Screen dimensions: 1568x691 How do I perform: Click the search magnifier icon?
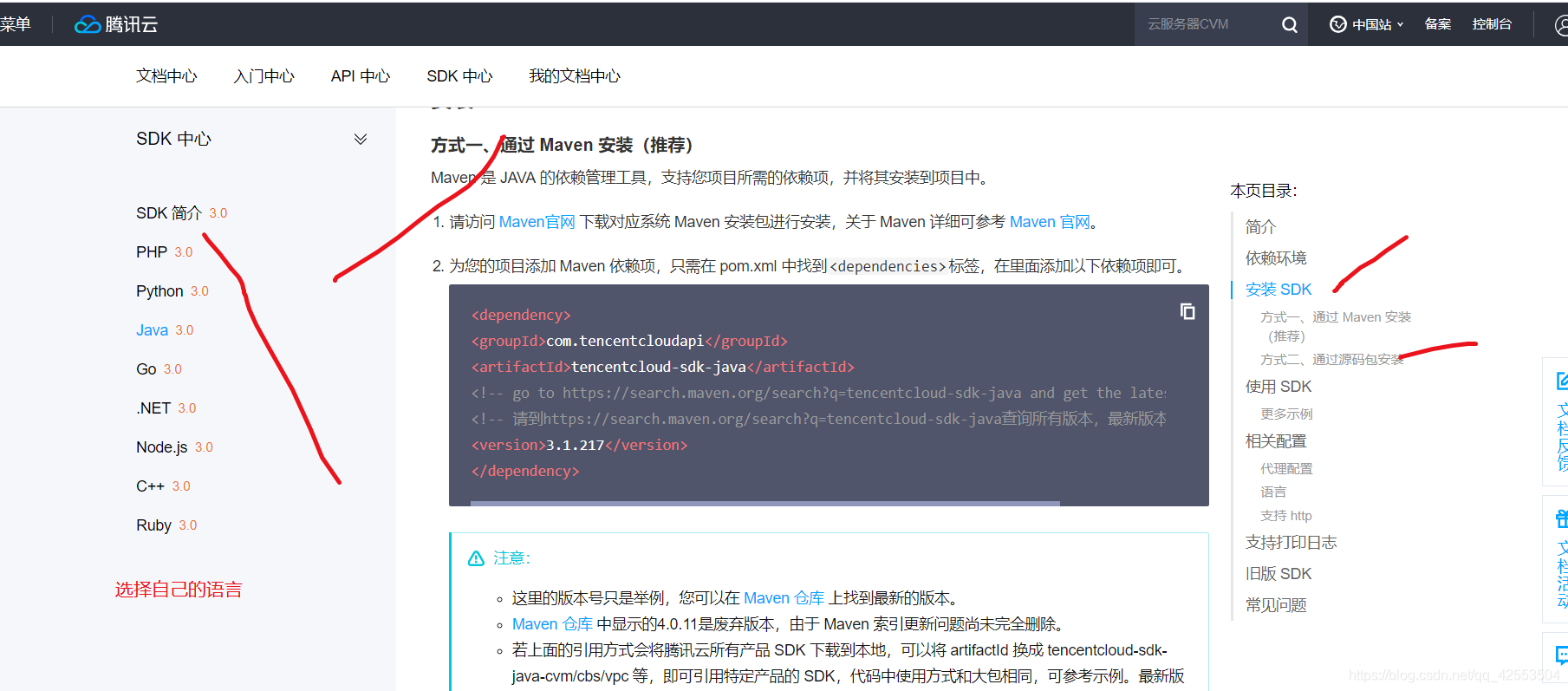pos(1290,24)
